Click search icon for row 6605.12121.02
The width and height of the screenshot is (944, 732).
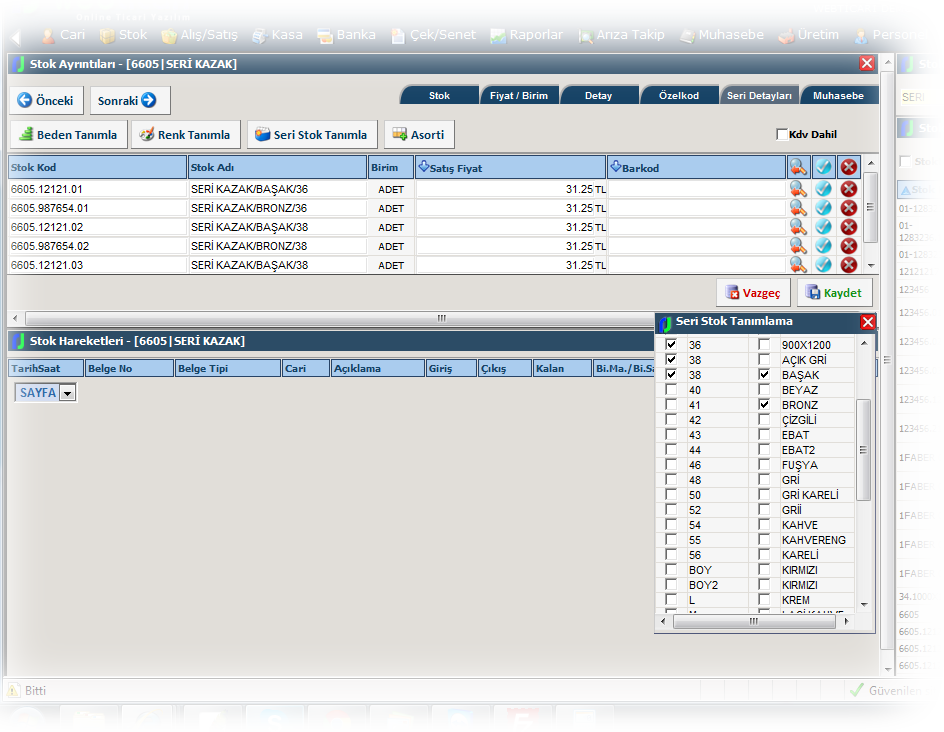pyautogui.click(x=798, y=227)
